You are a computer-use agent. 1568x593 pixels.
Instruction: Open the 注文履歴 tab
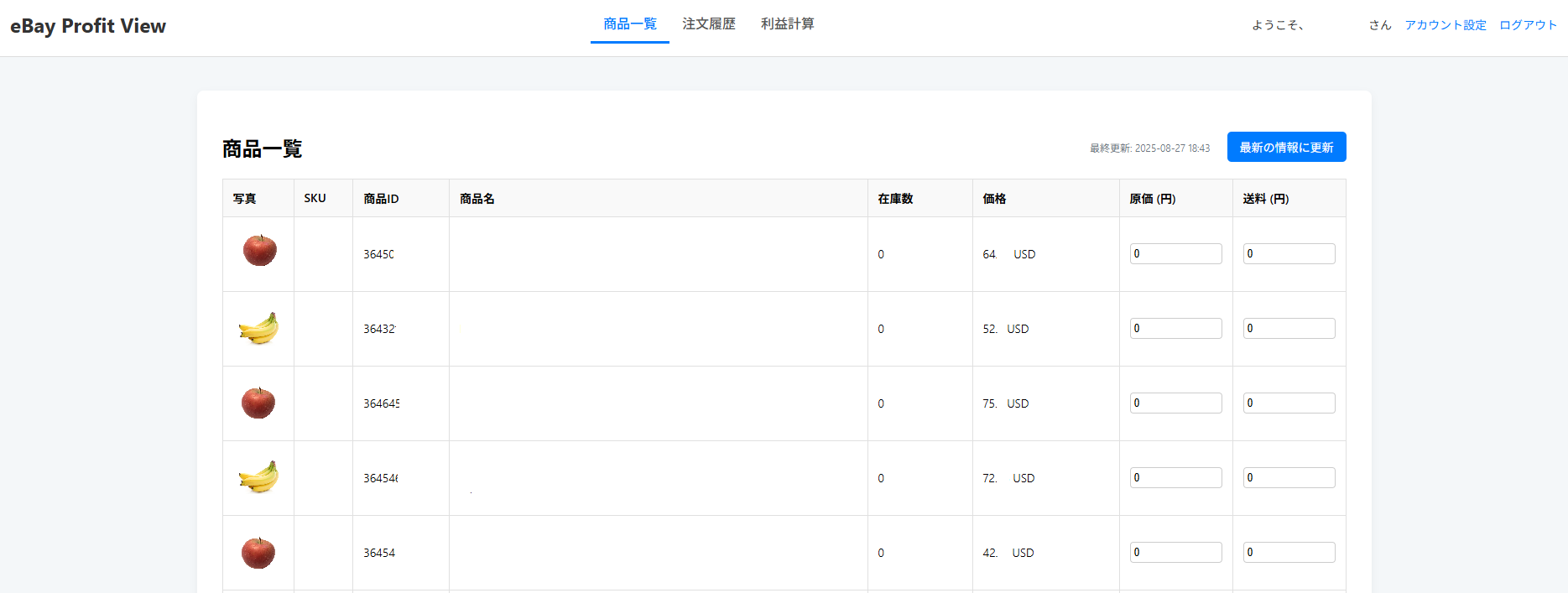coord(708,24)
